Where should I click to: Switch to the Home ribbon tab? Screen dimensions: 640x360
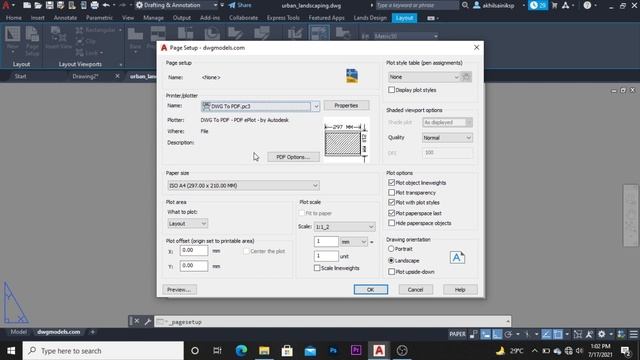click(13, 18)
